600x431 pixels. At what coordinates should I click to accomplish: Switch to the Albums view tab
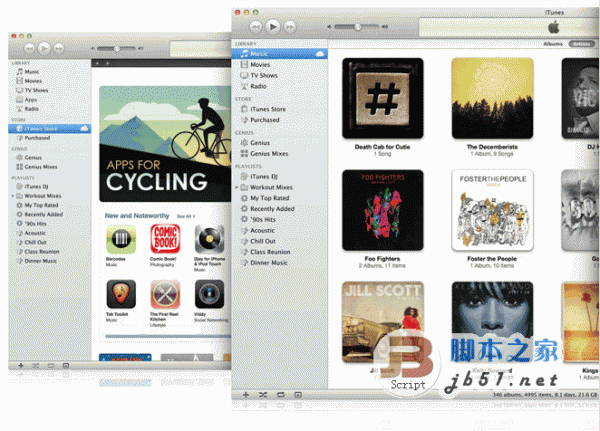point(552,44)
